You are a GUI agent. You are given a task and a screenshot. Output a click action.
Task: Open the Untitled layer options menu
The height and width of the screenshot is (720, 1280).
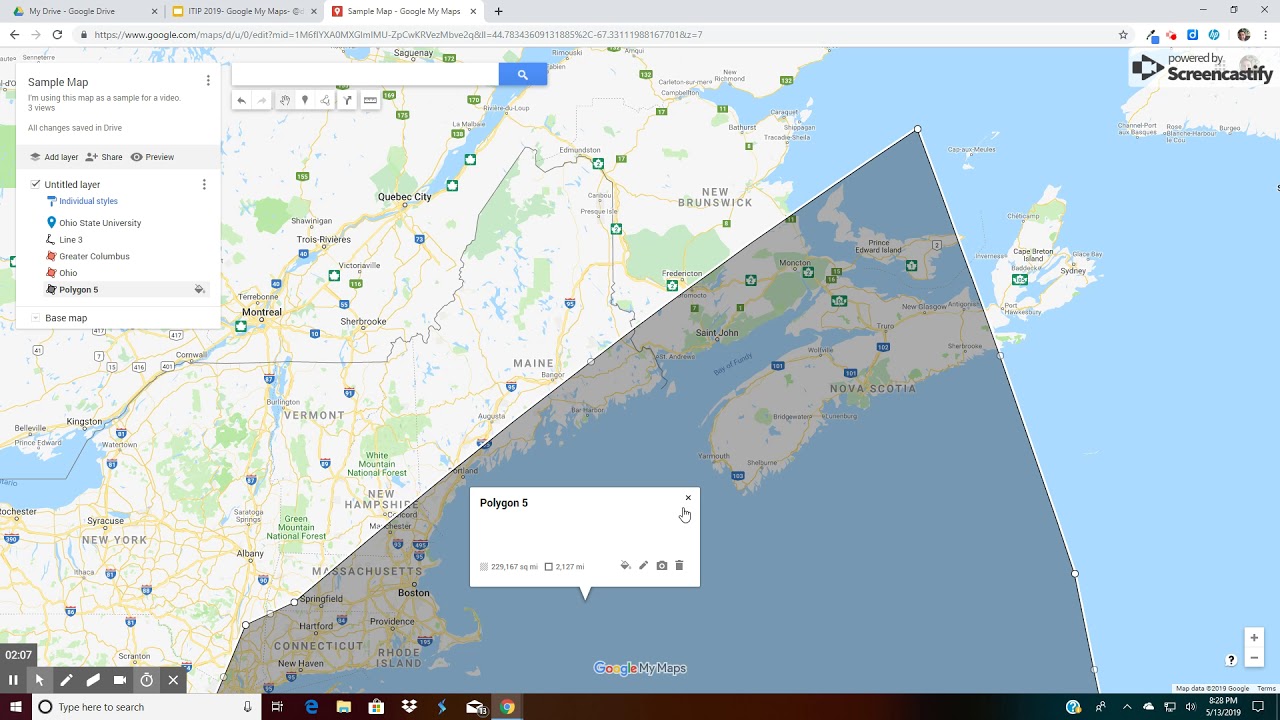click(204, 184)
